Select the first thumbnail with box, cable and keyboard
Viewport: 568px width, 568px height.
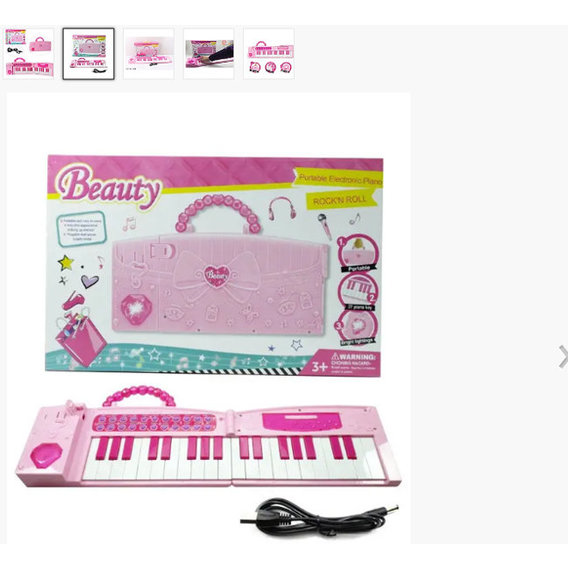pyautogui.click(x=29, y=53)
